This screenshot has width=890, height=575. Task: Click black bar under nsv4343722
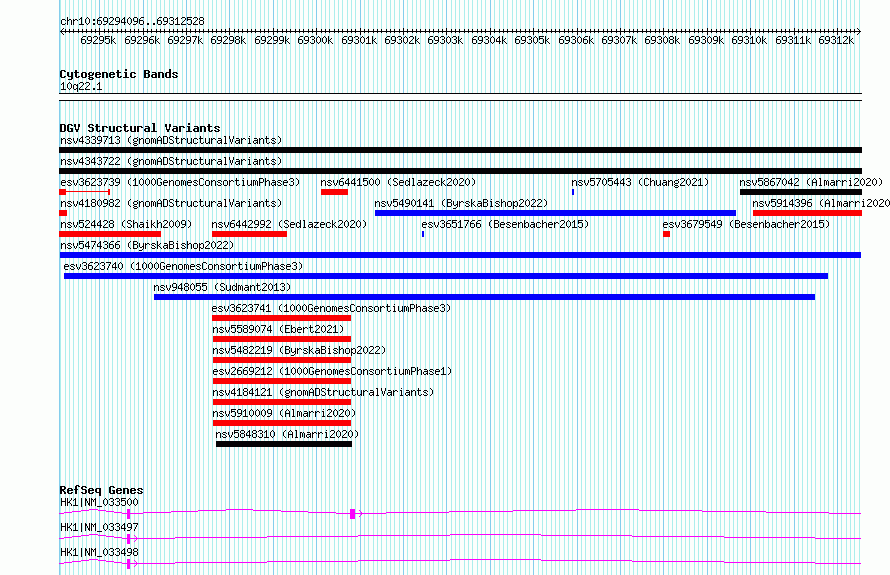pos(460,171)
